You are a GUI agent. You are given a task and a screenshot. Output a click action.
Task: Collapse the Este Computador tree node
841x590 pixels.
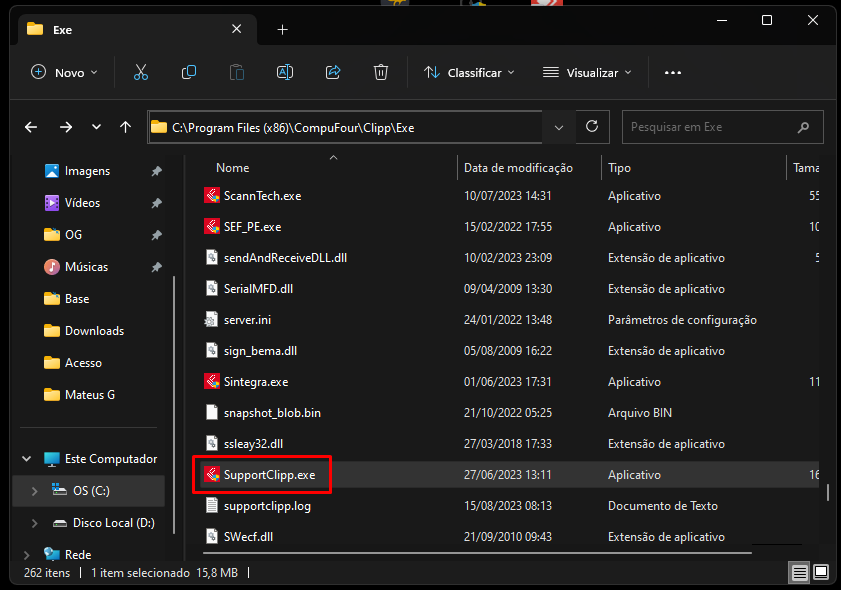27,459
